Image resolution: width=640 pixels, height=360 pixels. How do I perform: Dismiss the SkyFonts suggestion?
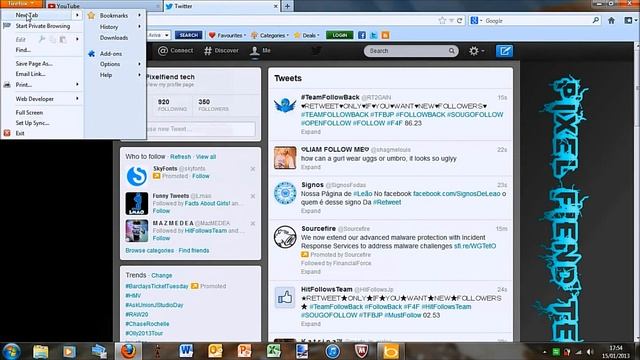click(253, 169)
